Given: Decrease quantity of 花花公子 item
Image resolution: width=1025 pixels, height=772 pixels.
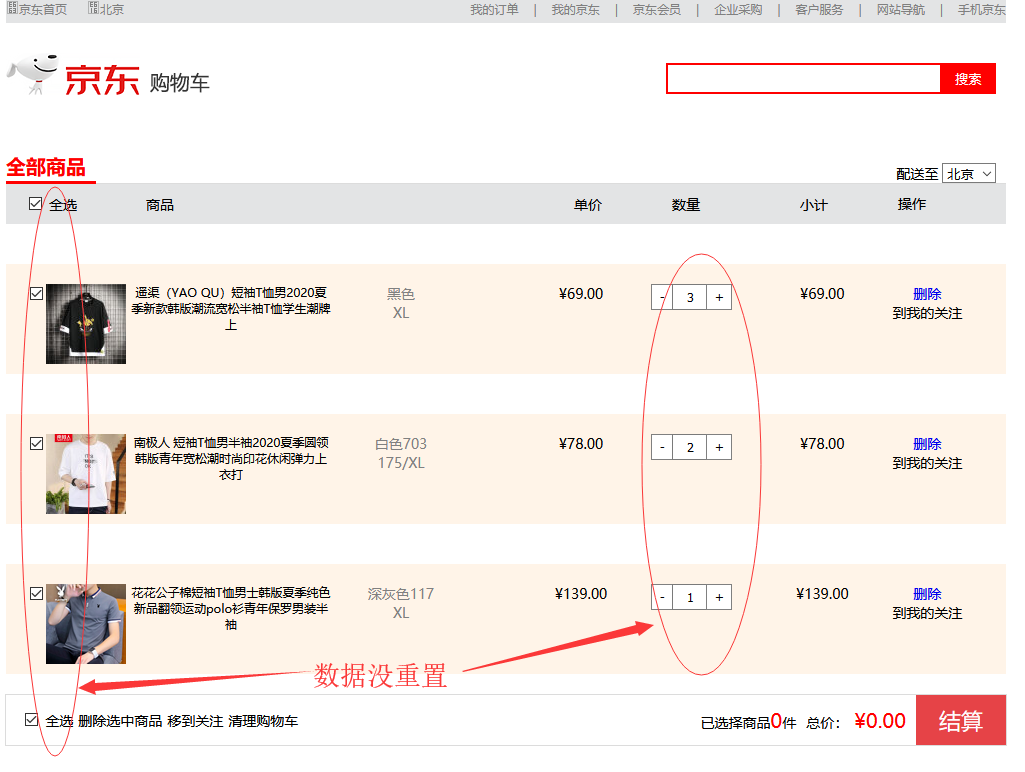Looking at the screenshot, I should pos(662,597).
